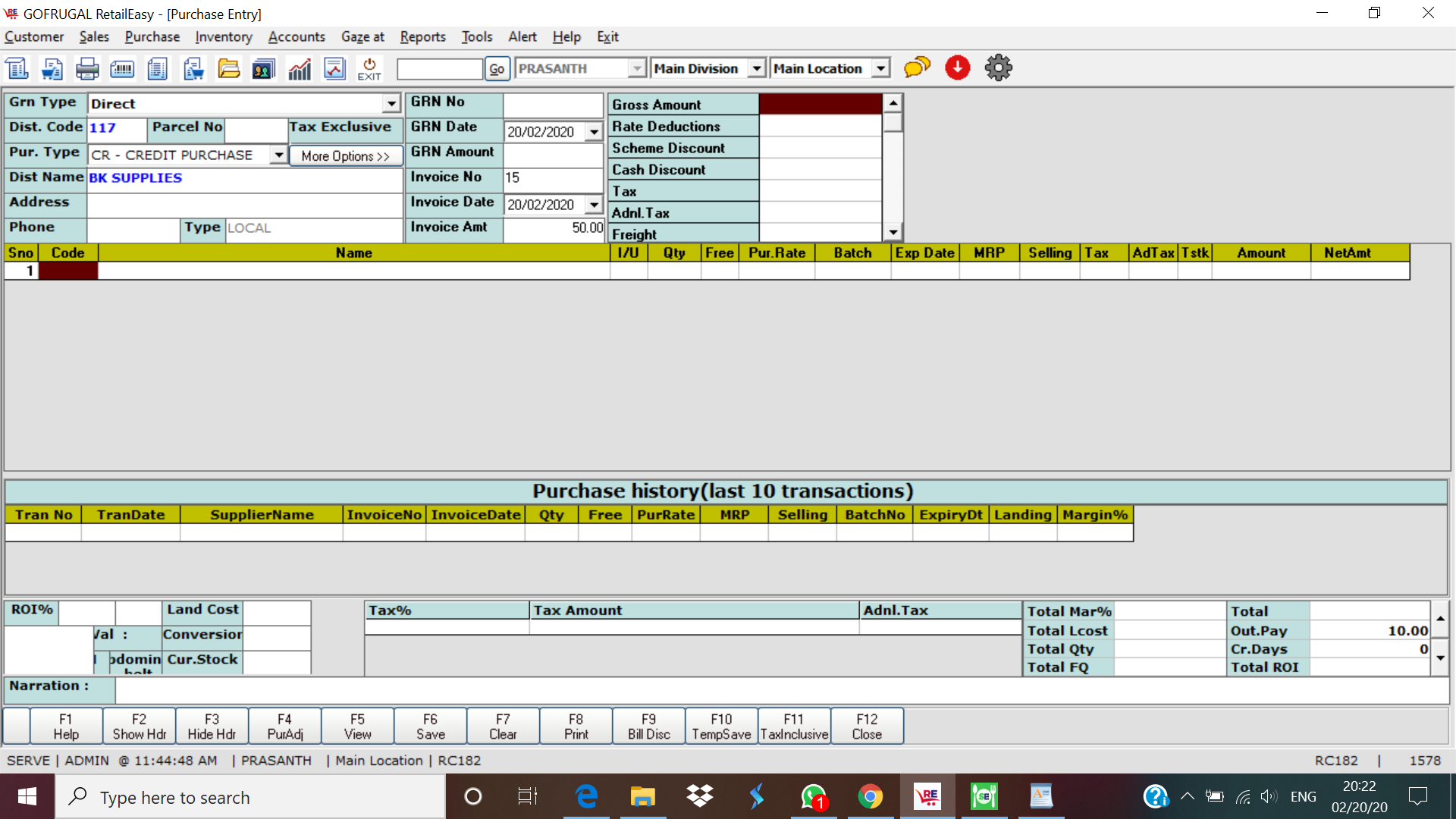Click the bar chart growth icon
Viewport: 1456px width, 819px height.
(x=300, y=69)
